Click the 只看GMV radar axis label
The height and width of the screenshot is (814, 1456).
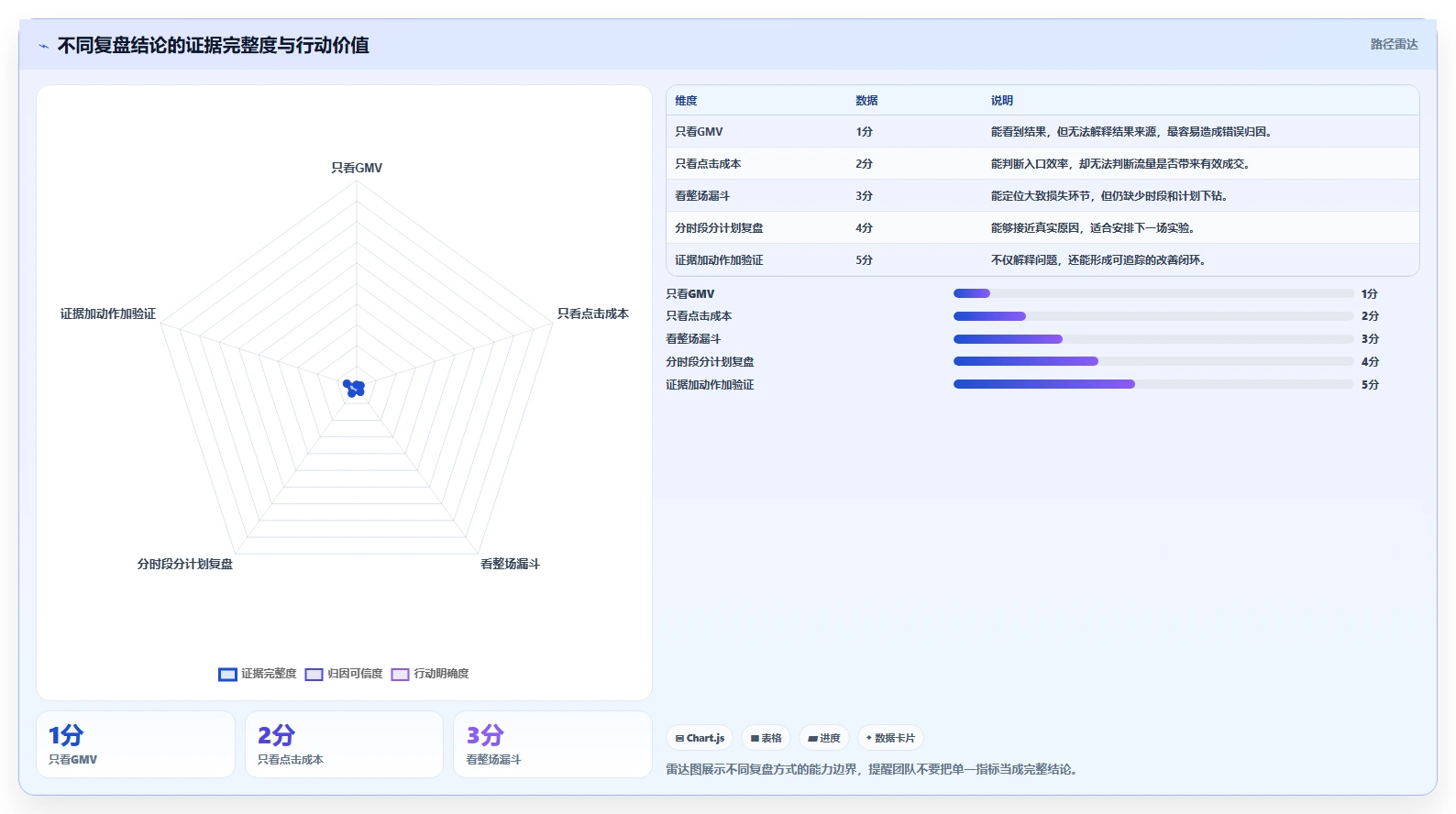[357, 168]
